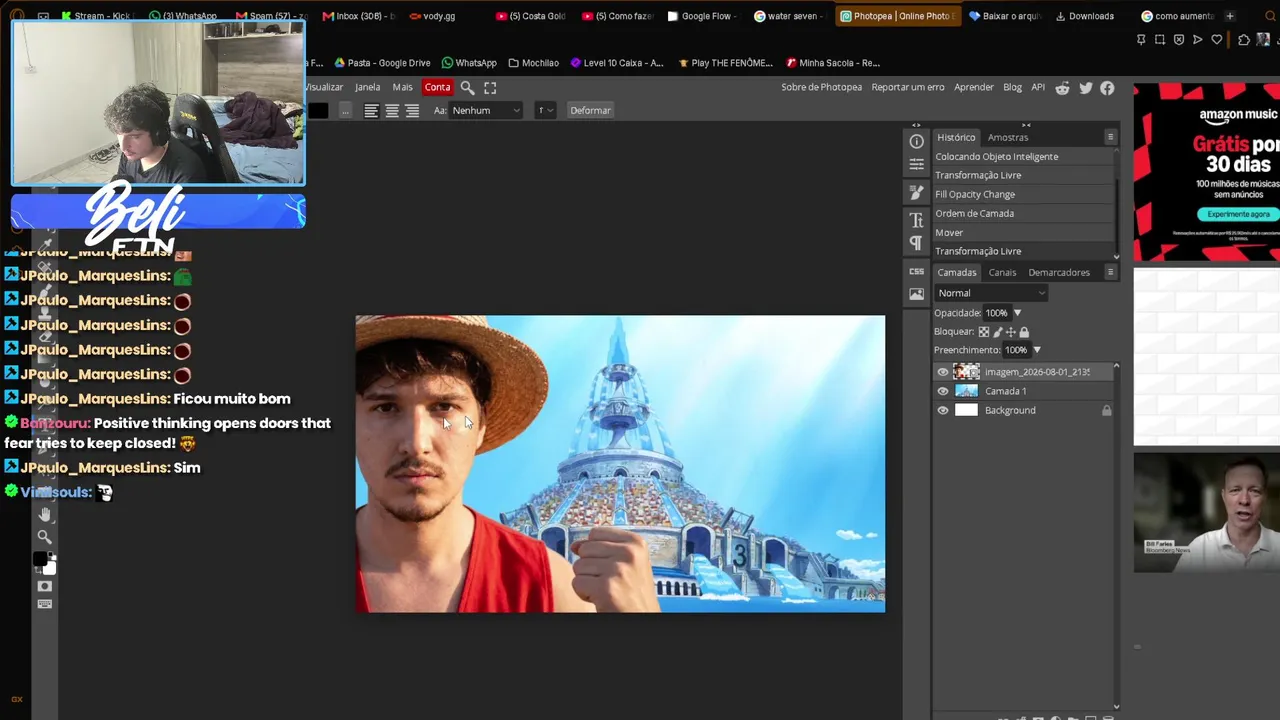Click the foreground/background color swatches in toolbar
This screenshot has width=1280, height=720.
pos(44,562)
